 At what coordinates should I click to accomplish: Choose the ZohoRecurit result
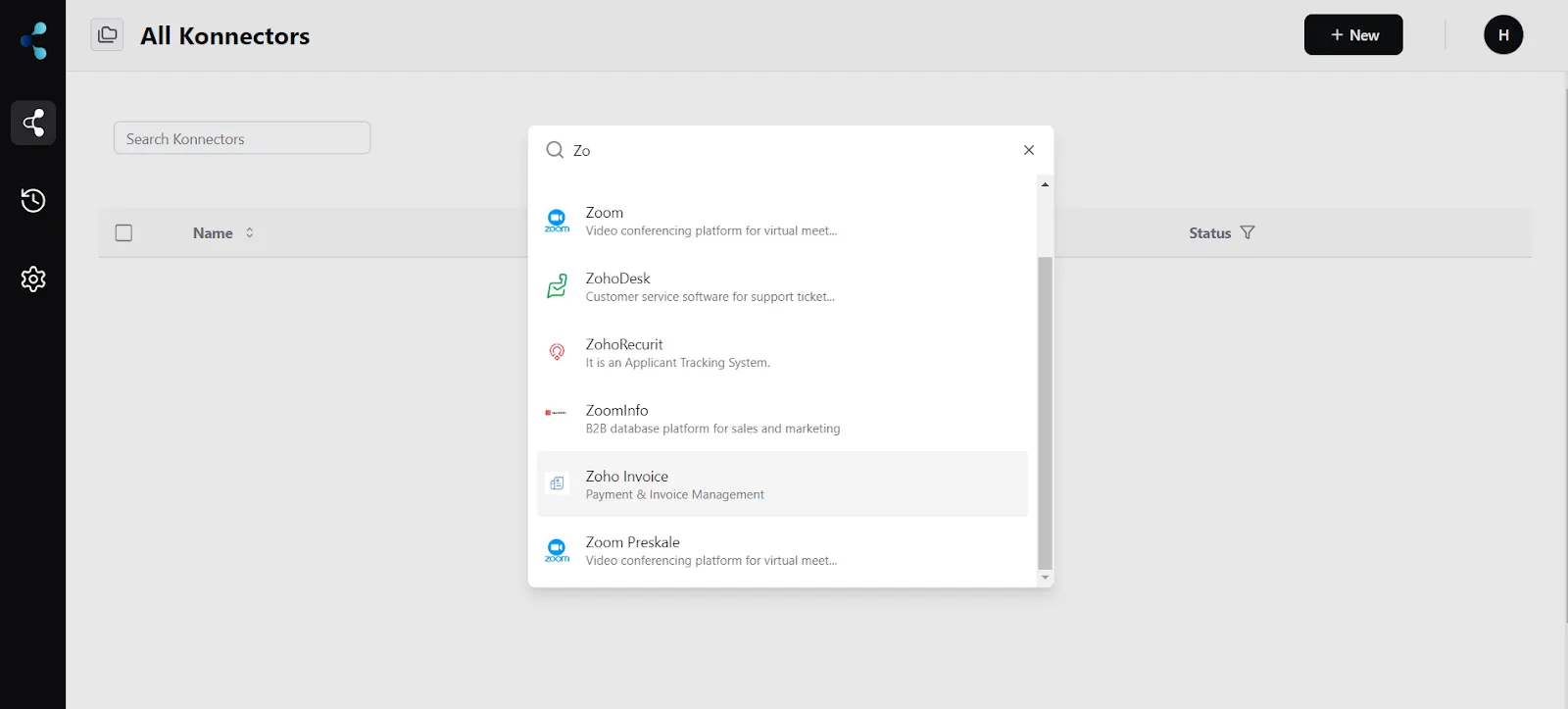782,352
